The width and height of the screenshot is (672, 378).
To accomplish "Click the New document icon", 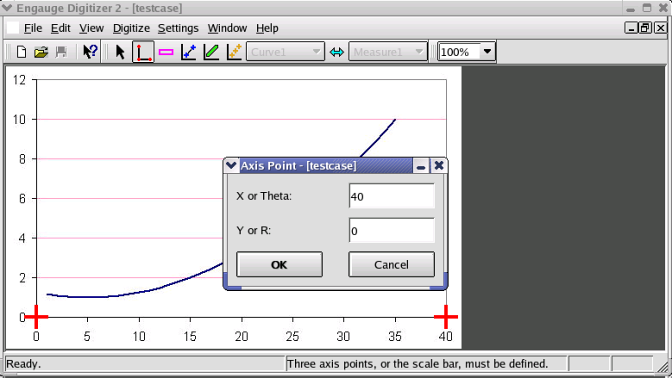I will [x=21, y=52].
